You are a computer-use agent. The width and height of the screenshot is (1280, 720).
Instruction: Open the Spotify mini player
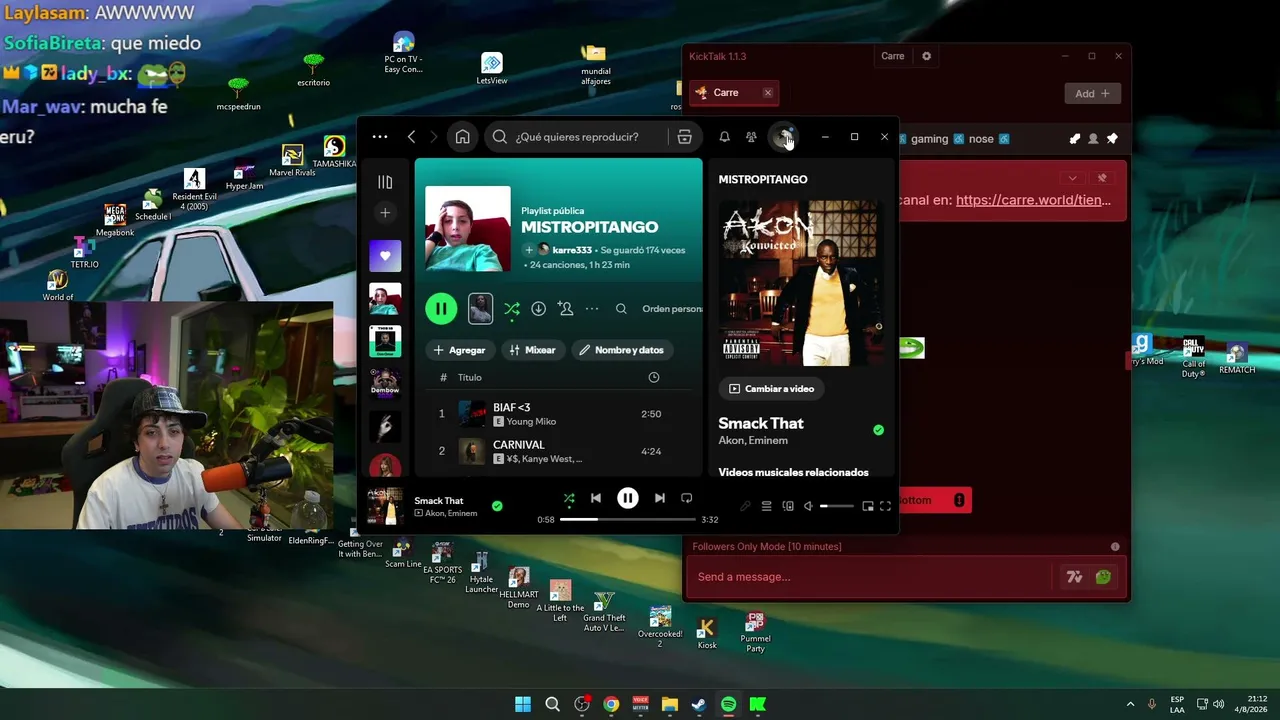click(868, 506)
